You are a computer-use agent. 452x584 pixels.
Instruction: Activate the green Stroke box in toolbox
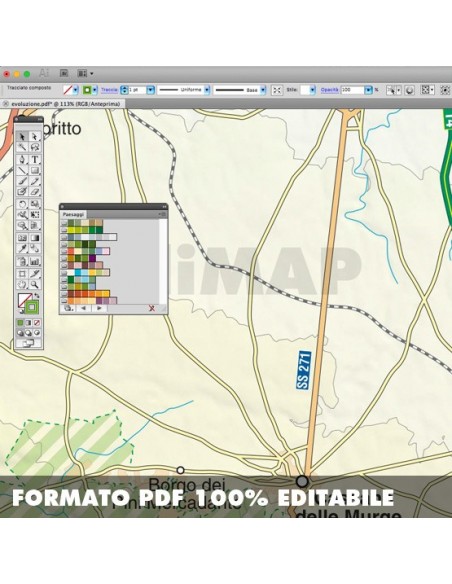(x=32, y=307)
